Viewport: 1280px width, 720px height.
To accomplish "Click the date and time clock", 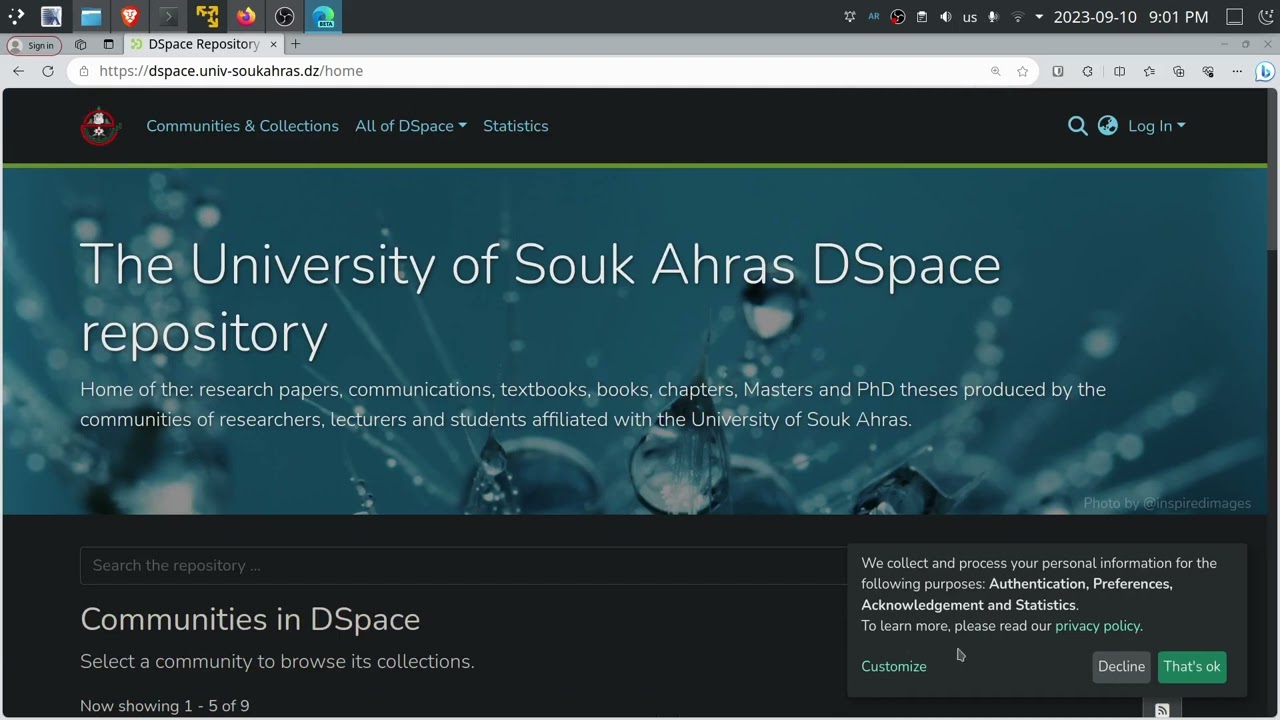I will (1131, 17).
